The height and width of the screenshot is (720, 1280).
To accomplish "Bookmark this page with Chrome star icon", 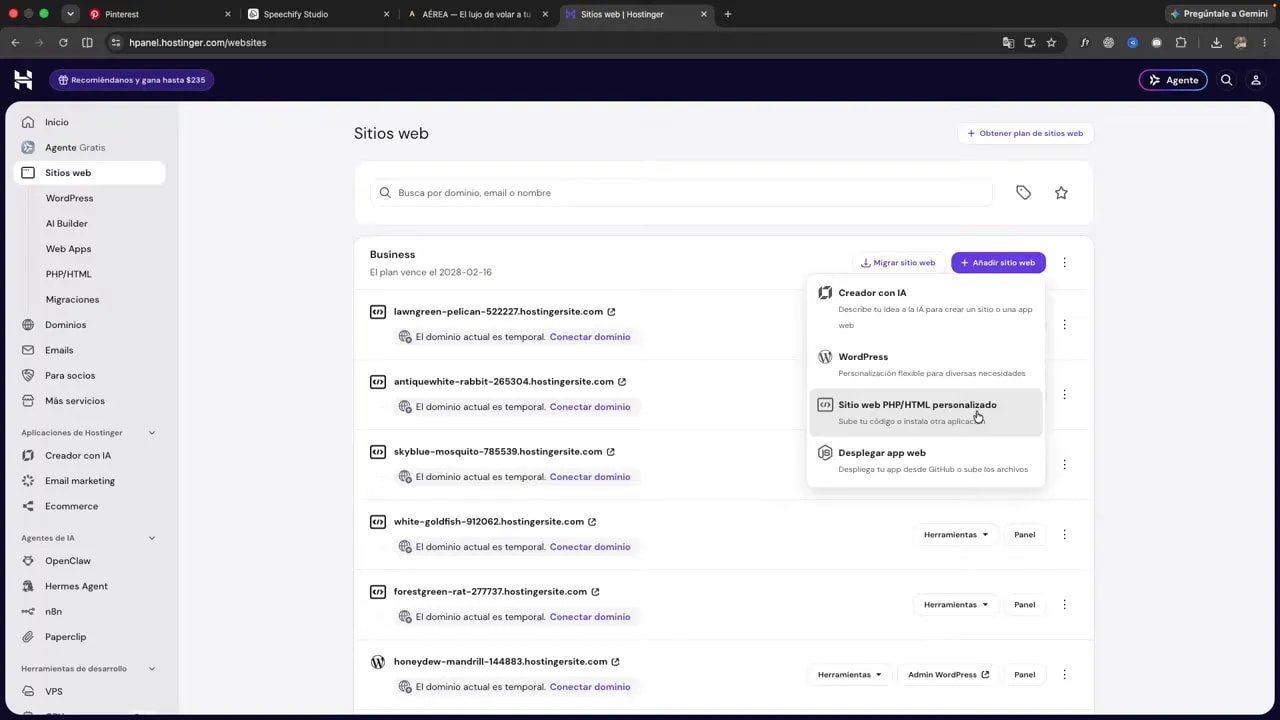I will tap(1051, 43).
